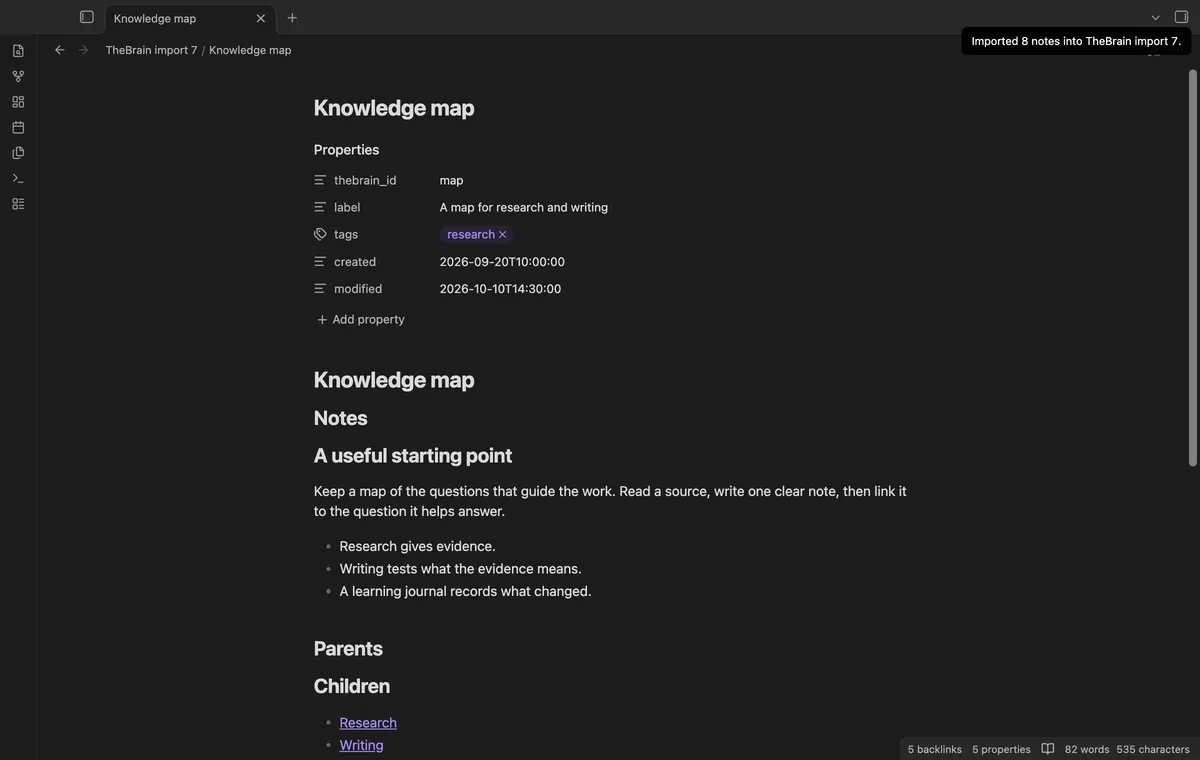This screenshot has height=760, width=1200.
Task: Select the Knowledge map tab
Action: pyautogui.click(x=190, y=18)
